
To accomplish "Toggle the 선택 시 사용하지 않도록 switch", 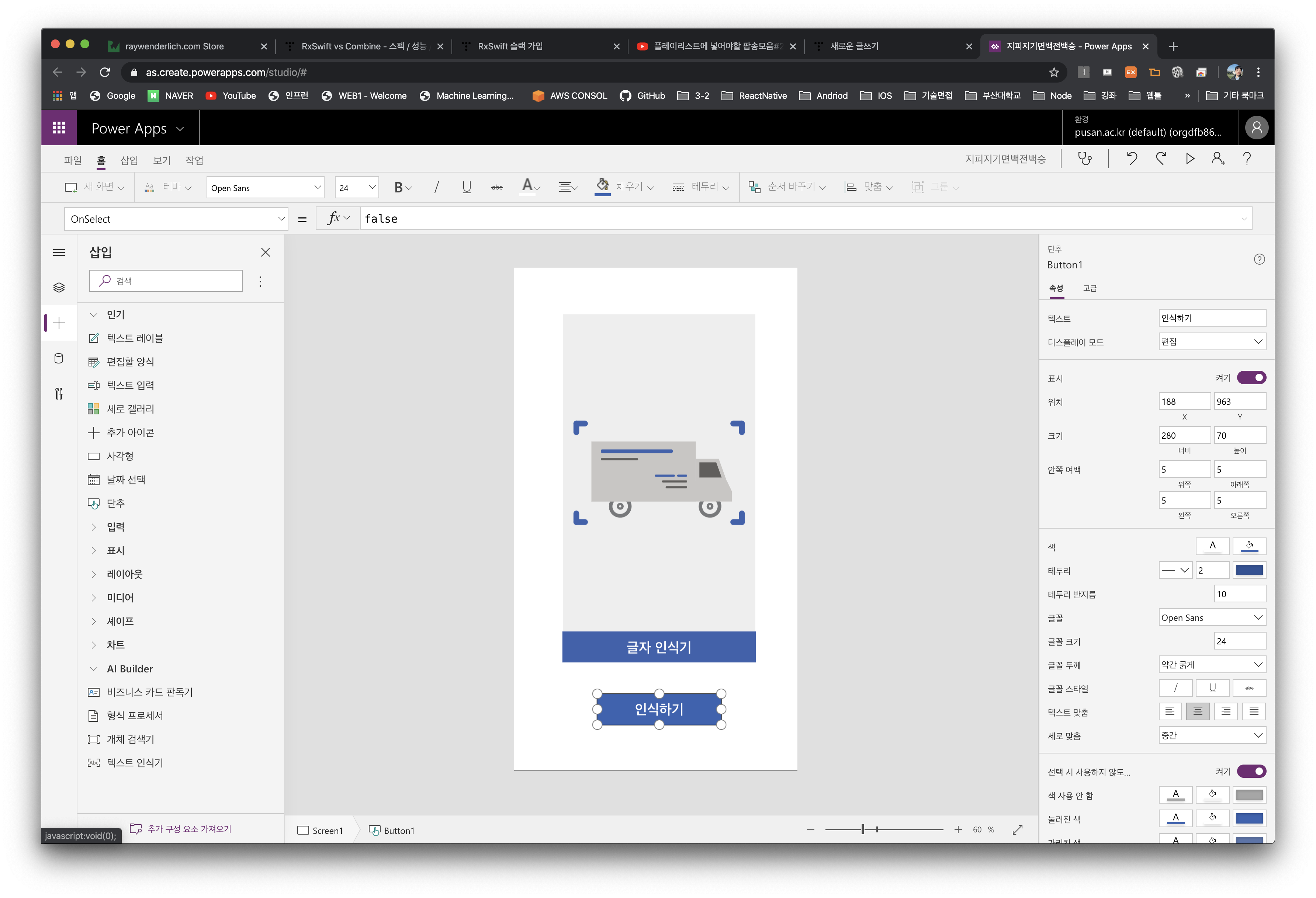I will pyautogui.click(x=1251, y=771).
